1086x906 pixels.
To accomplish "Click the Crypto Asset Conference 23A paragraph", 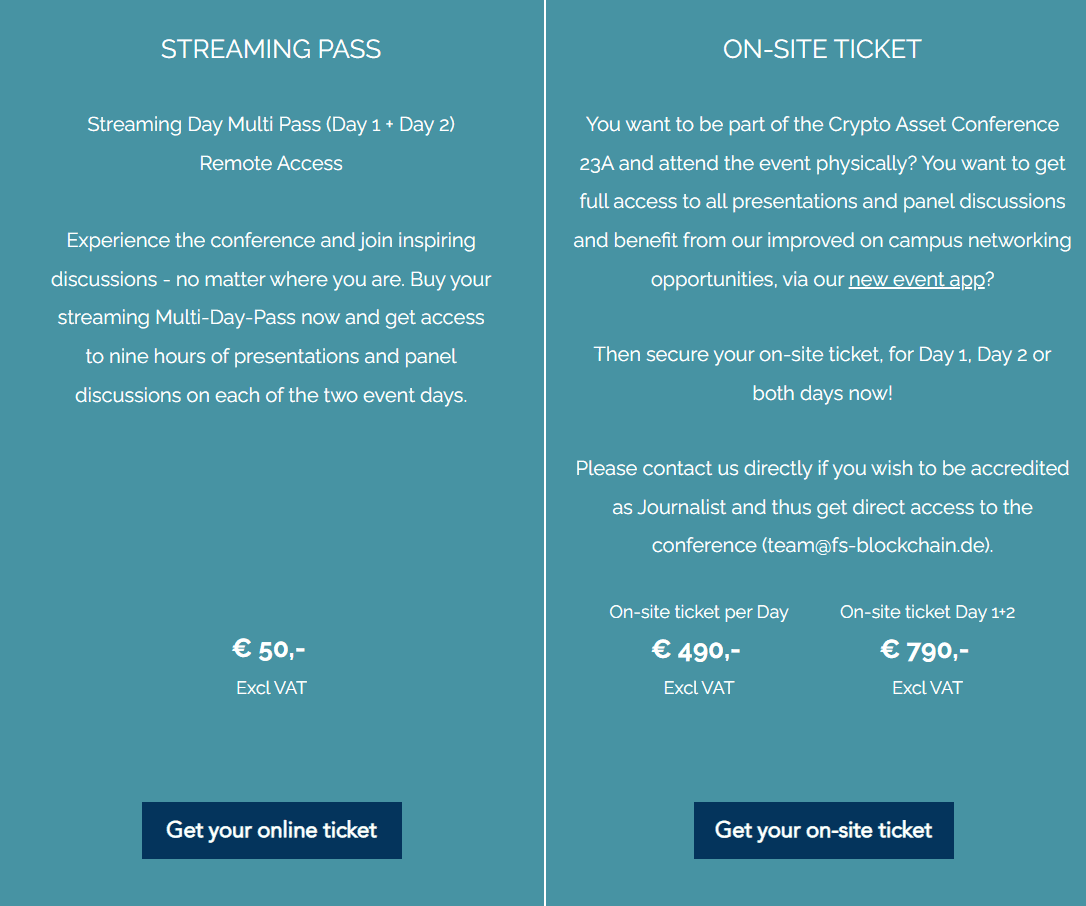I will [822, 202].
